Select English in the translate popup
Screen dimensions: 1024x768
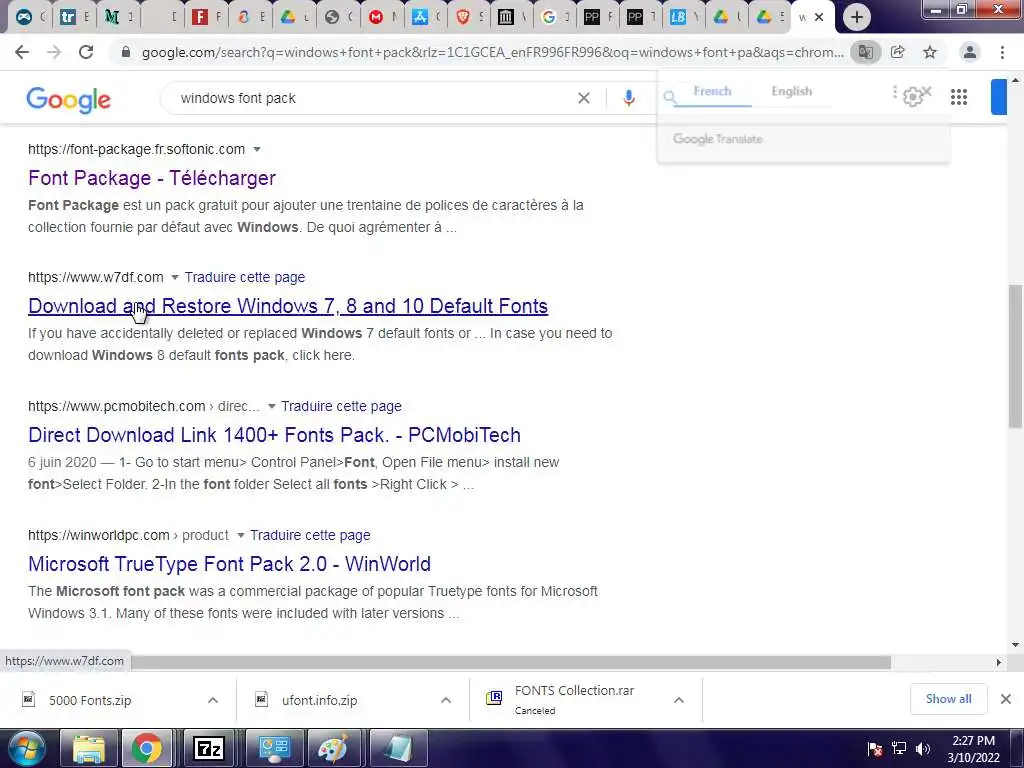(792, 91)
